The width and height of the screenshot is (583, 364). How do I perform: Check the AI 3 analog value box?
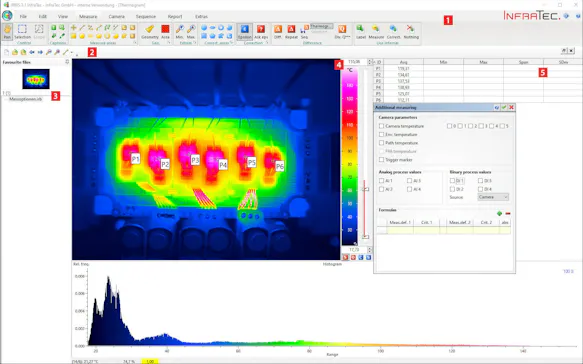(x=409, y=181)
